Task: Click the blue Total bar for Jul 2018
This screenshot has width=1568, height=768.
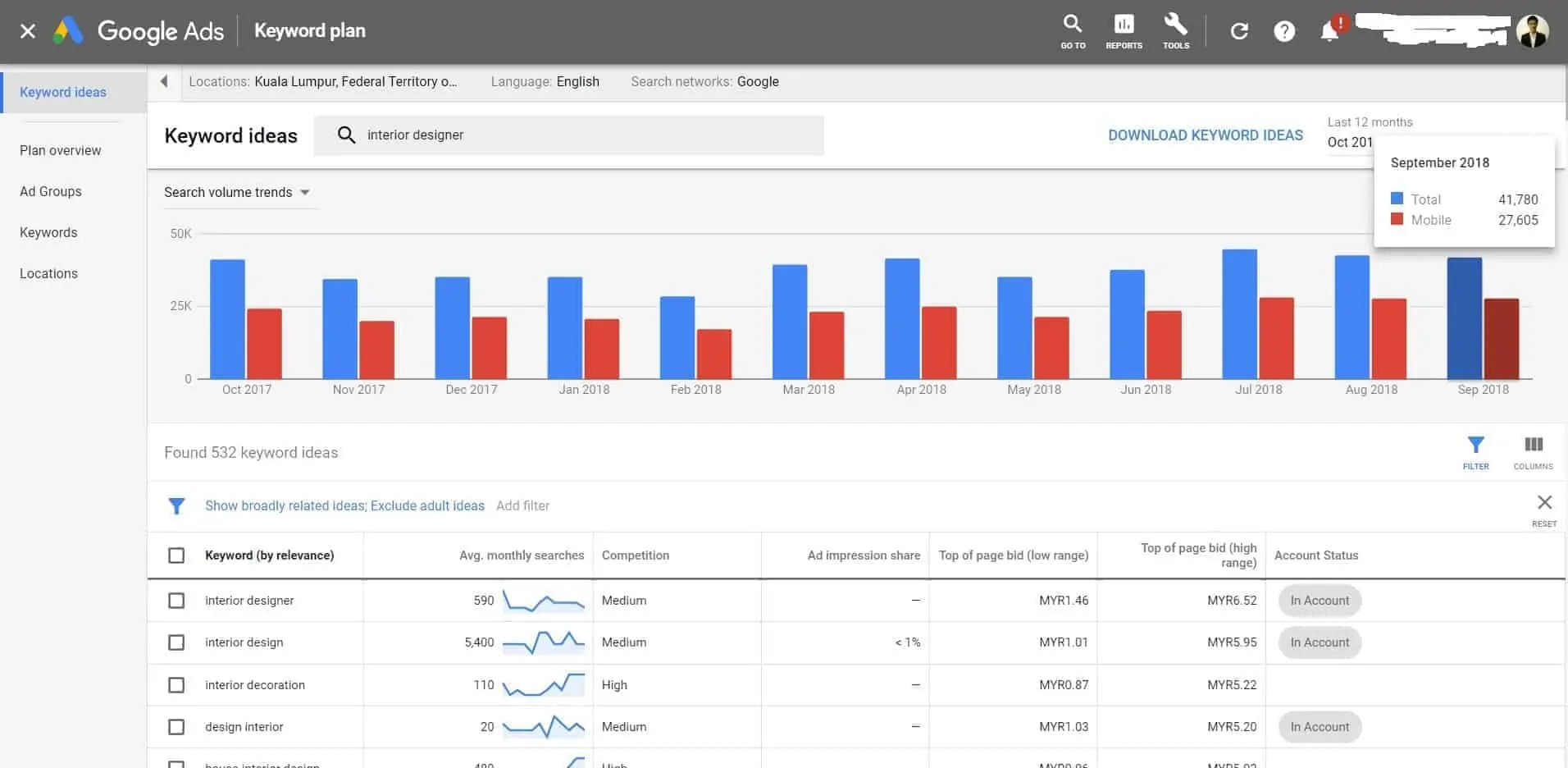Action: pos(1239,314)
